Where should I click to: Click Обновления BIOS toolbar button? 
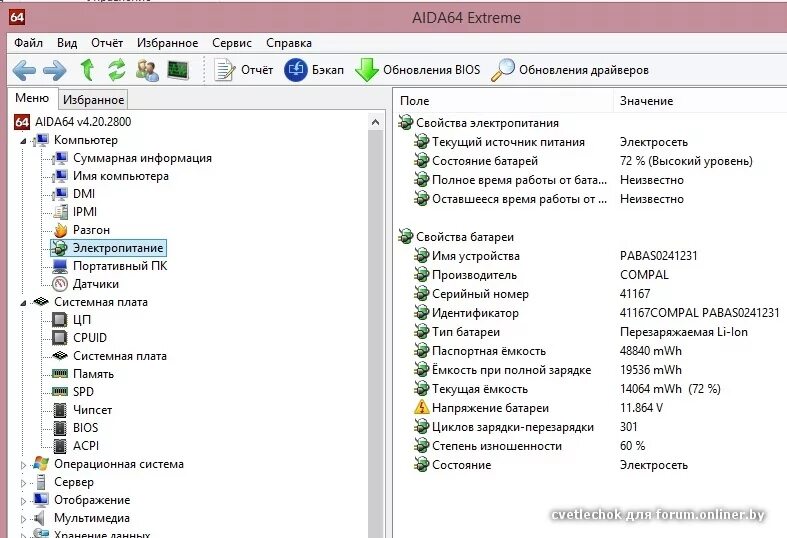click(x=418, y=70)
